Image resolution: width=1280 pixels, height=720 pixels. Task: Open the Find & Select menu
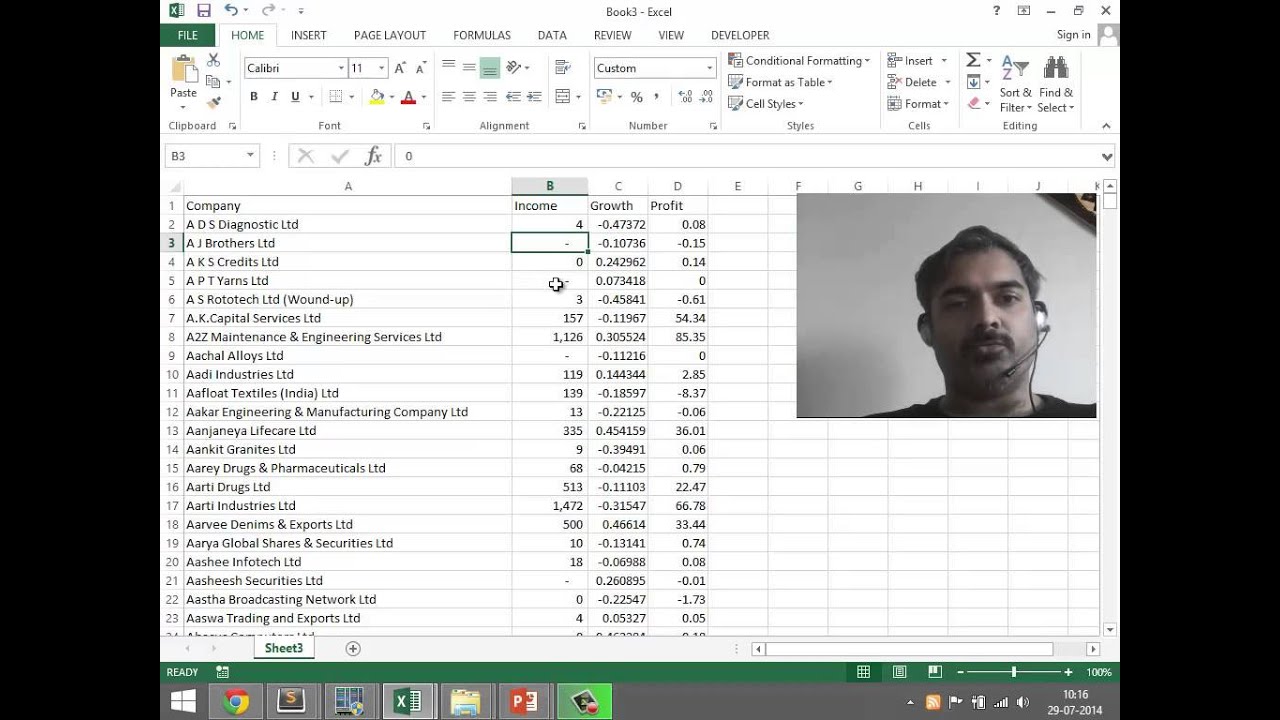pos(1055,85)
